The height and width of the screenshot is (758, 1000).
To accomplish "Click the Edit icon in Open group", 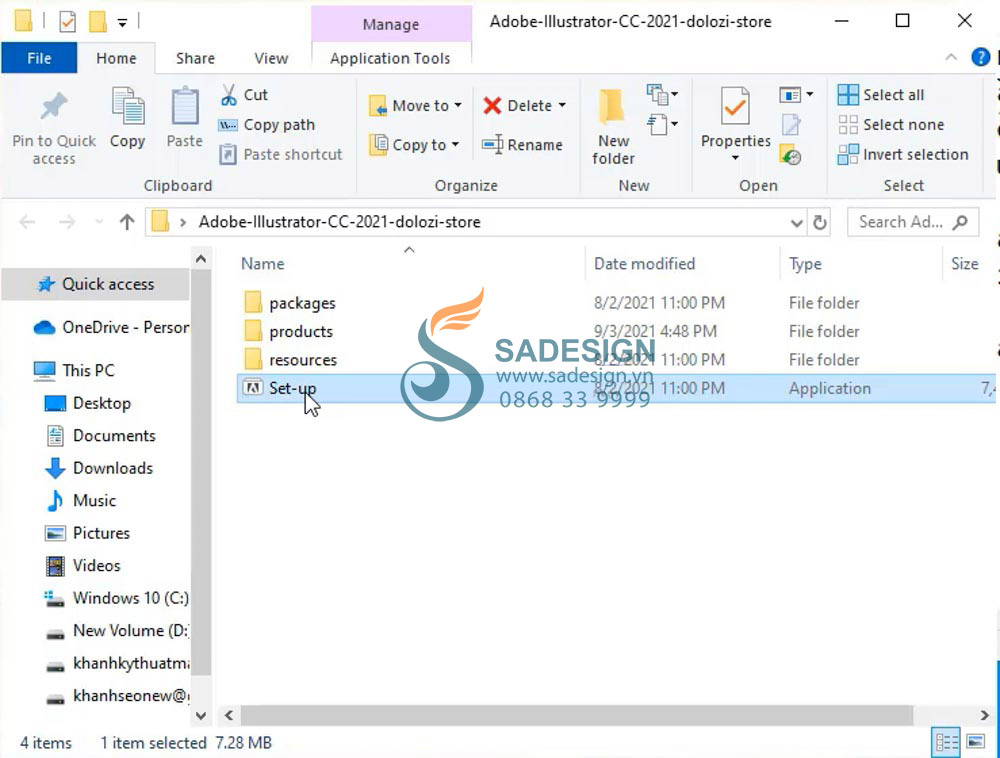I will tap(791, 124).
